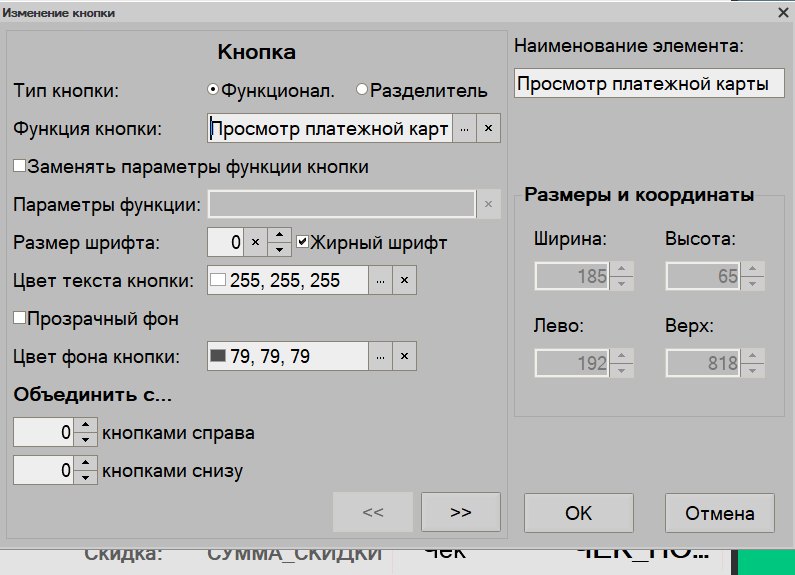Increase Ширина with up arrow

coord(622,269)
